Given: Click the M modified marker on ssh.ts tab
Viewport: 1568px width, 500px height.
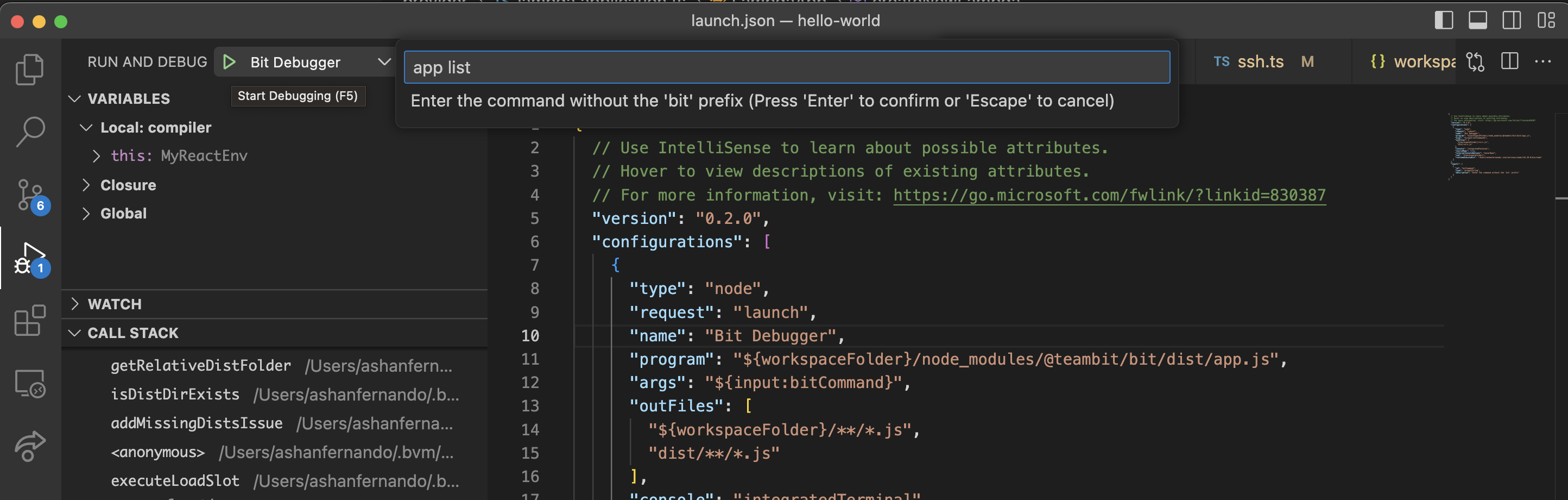Looking at the screenshot, I should point(1307,61).
